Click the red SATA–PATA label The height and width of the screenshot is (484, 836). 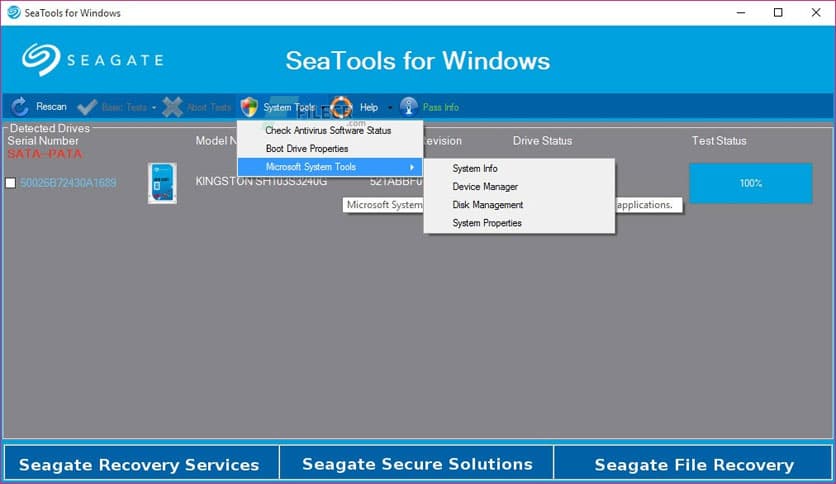[45, 154]
